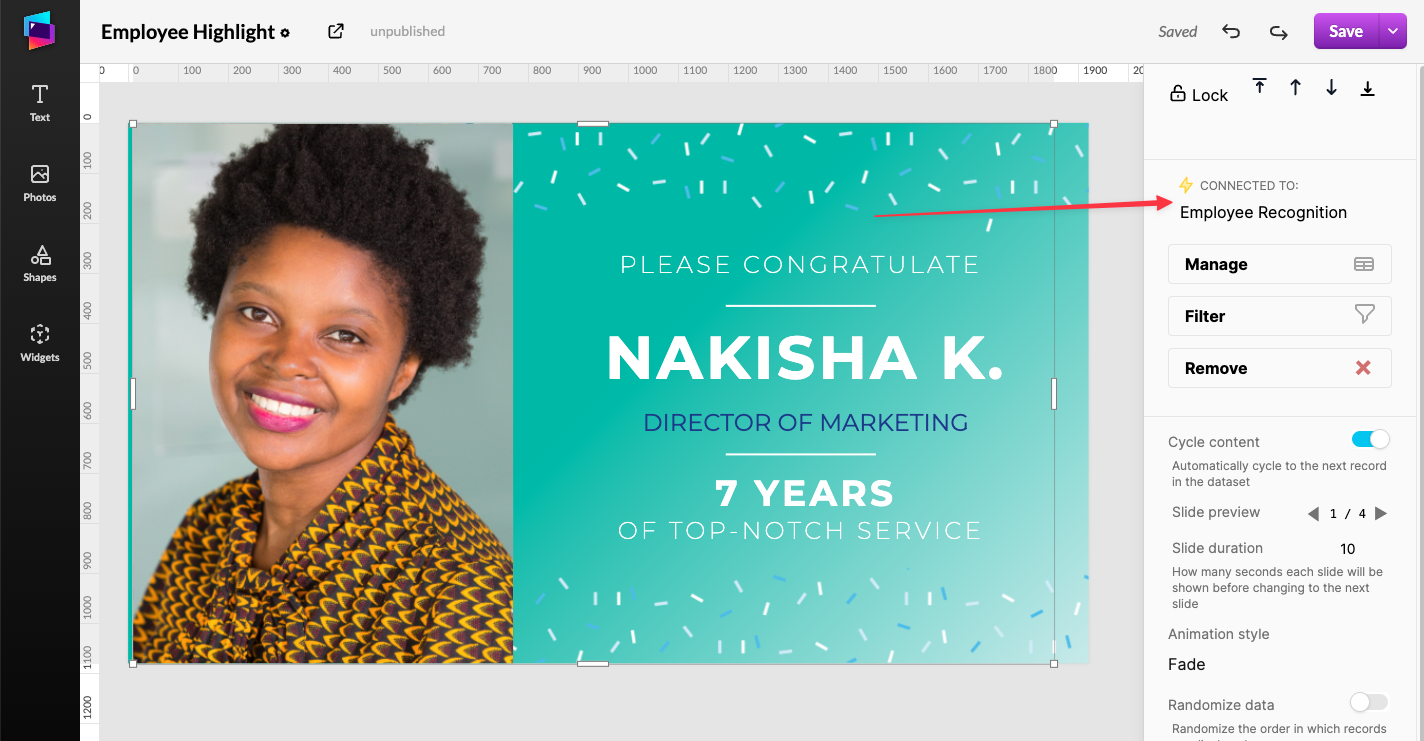The height and width of the screenshot is (741, 1424).
Task: Open the external preview link icon
Action: (x=336, y=31)
